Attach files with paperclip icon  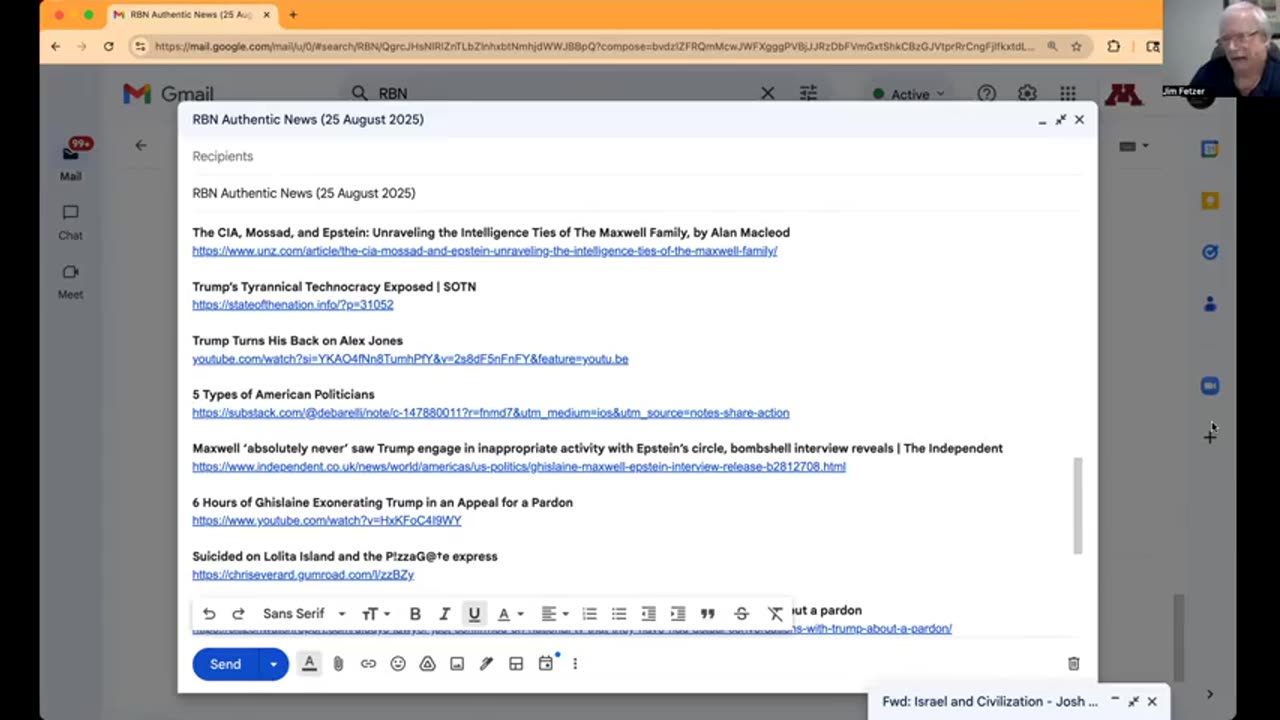[x=338, y=664]
